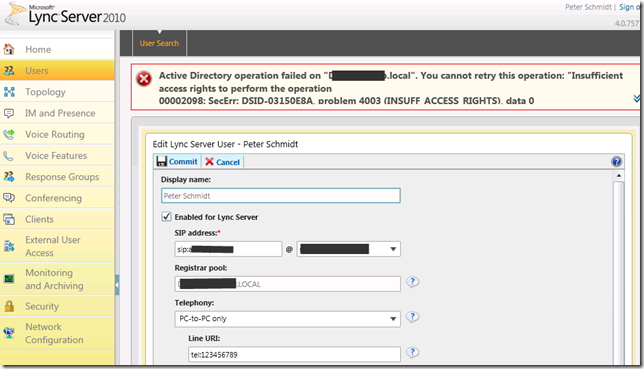Image resolution: width=644 pixels, height=369 pixels.
Task: Click the Peter Schmidt account name at top
Action: click(588, 7)
